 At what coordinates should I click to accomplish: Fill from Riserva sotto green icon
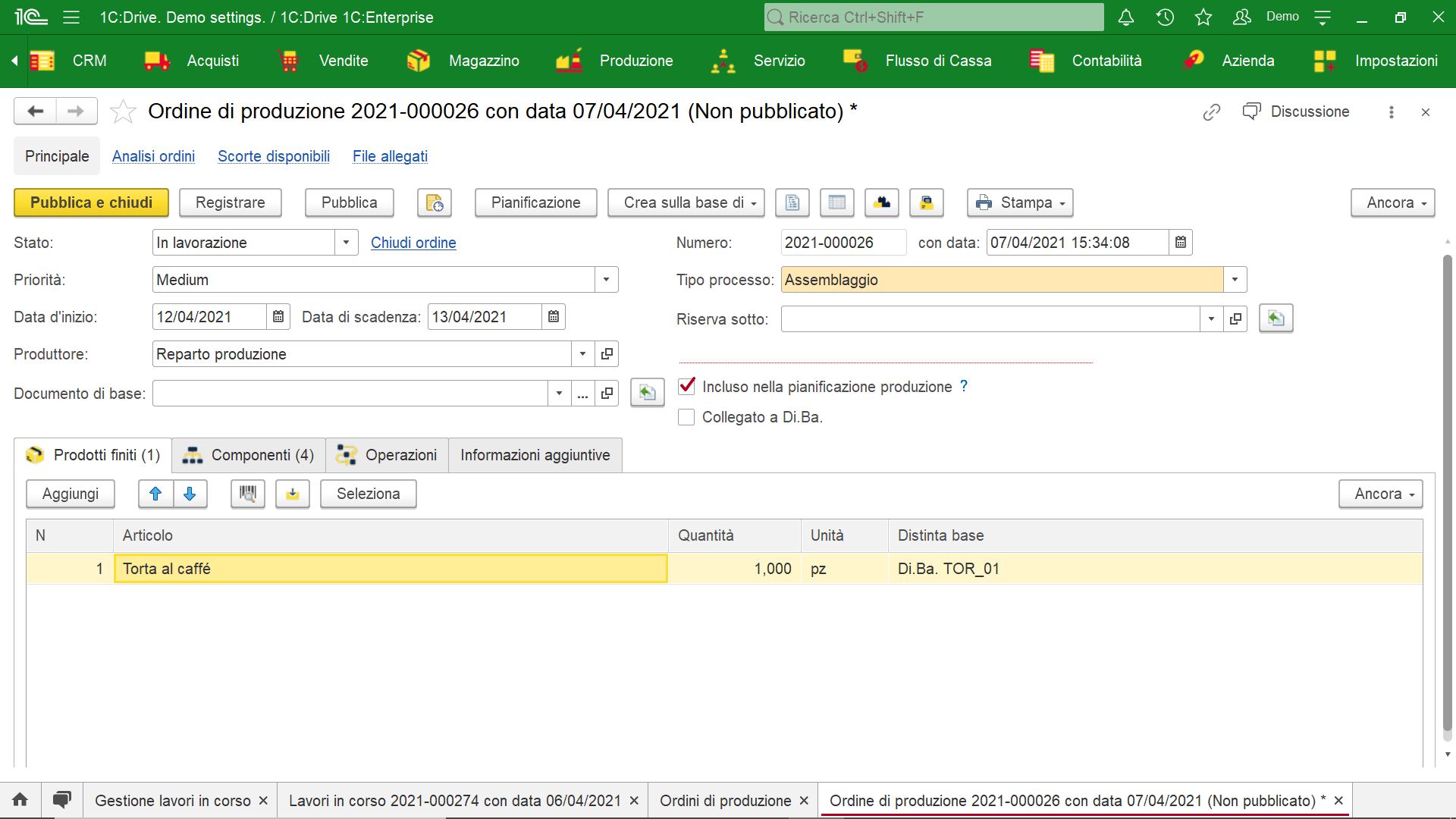click(x=1276, y=318)
